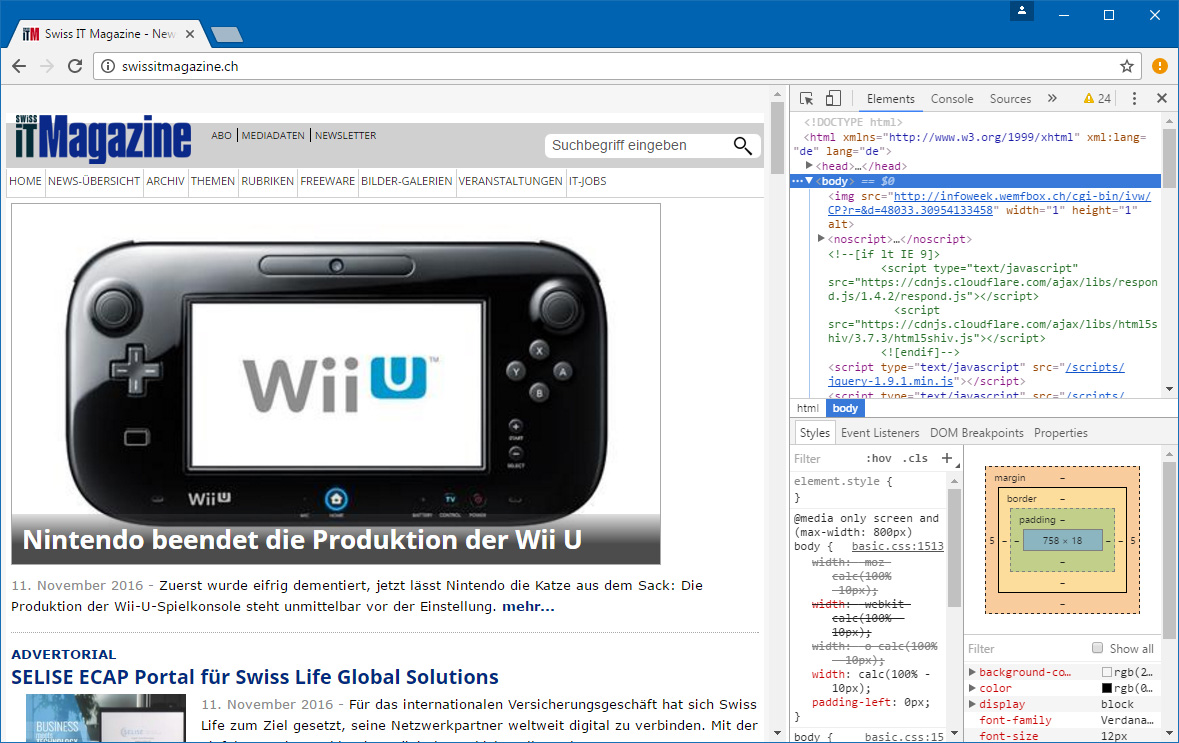Image resolution: width=1179 pixels, height=743 pixels.
Task: Open the orange Chrome notification menu icon
Action: point(1160,66)
